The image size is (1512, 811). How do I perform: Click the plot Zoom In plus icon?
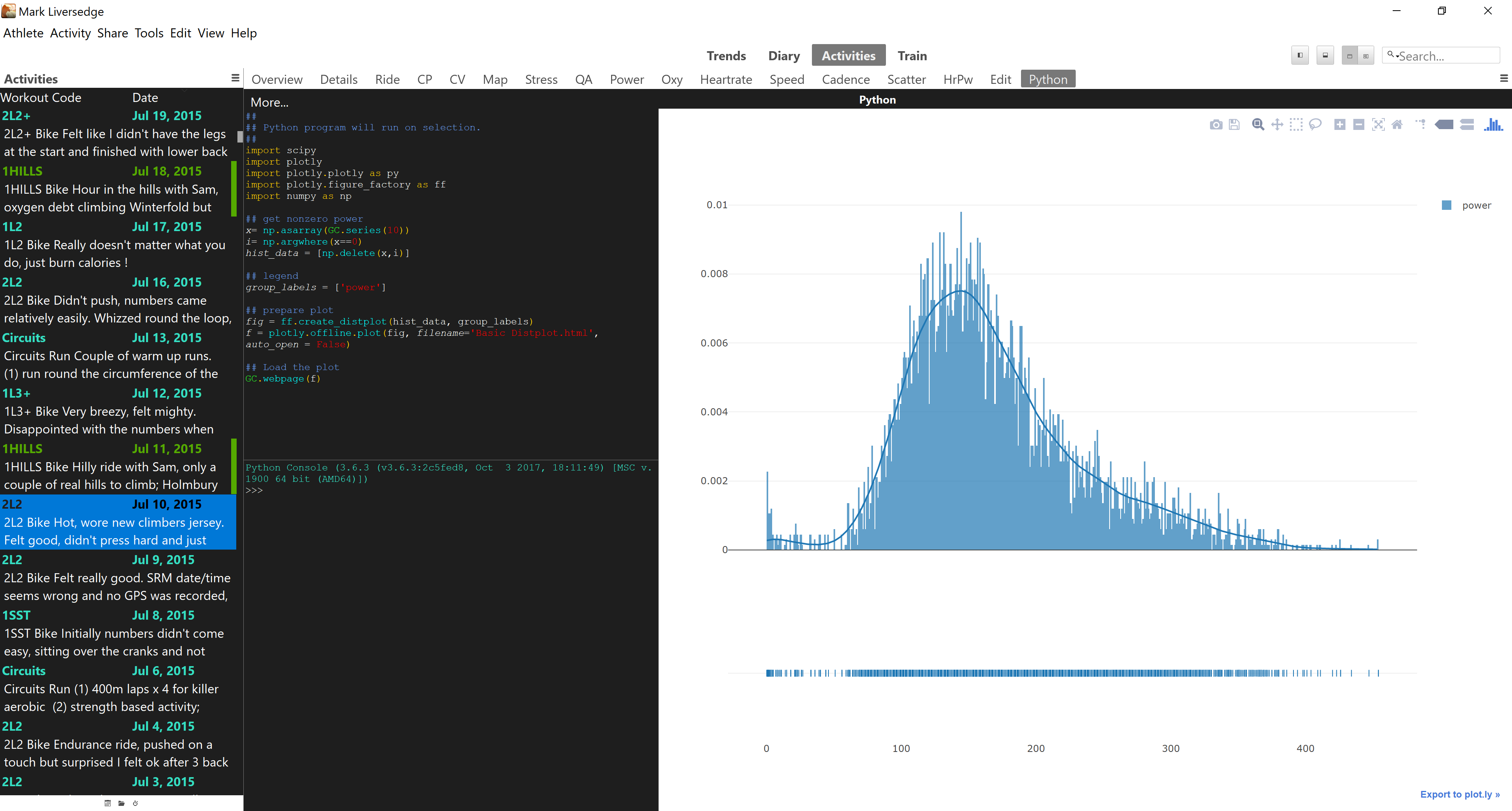point(1340,124)
